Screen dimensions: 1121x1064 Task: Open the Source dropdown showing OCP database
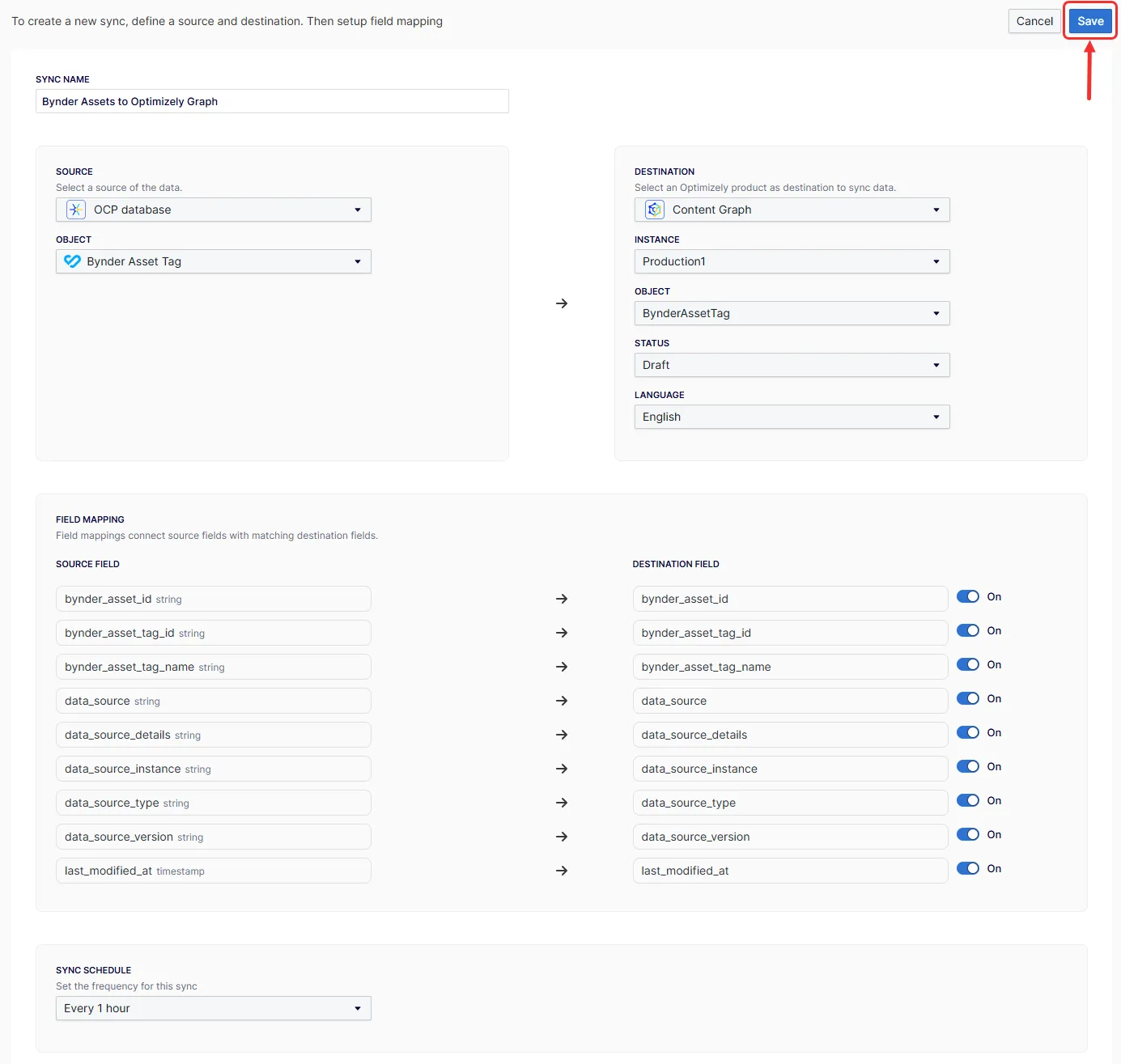click(214, 210)
